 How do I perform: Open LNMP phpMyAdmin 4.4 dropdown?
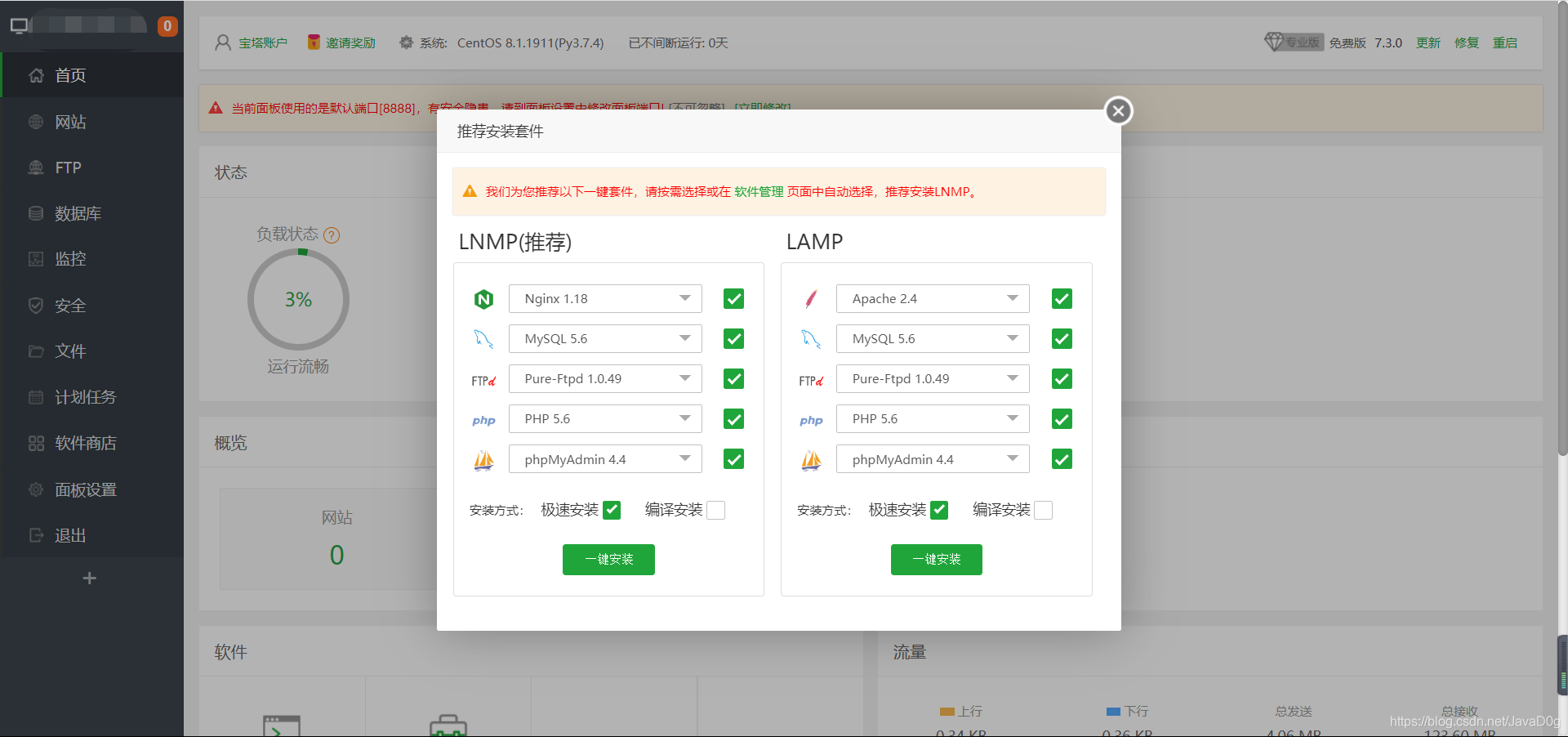[605, 459]
